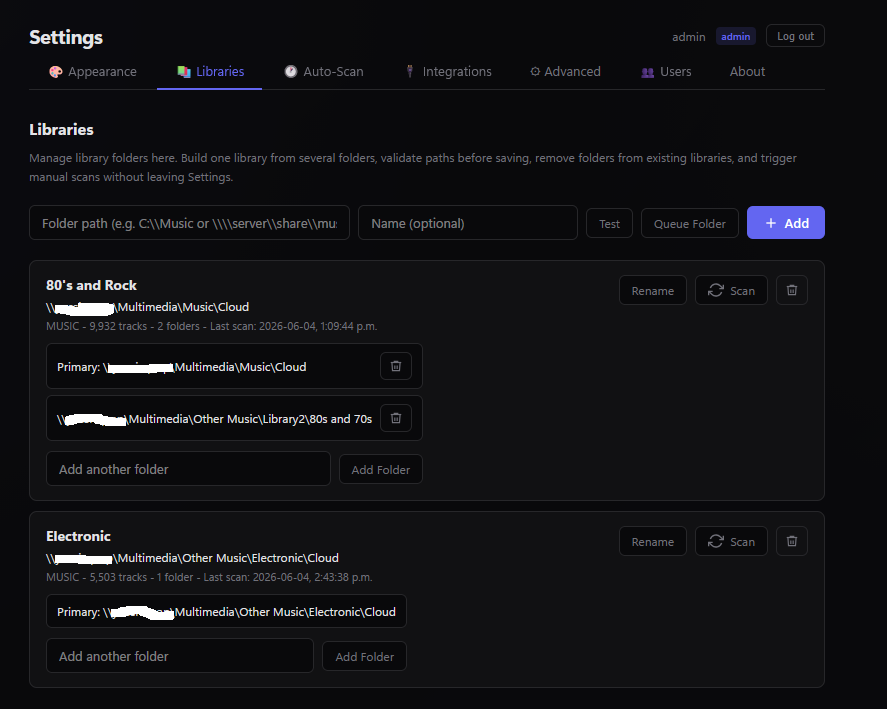Scan the 80's and Rock library
Viewport: 887px width, 709px height.
731,290
